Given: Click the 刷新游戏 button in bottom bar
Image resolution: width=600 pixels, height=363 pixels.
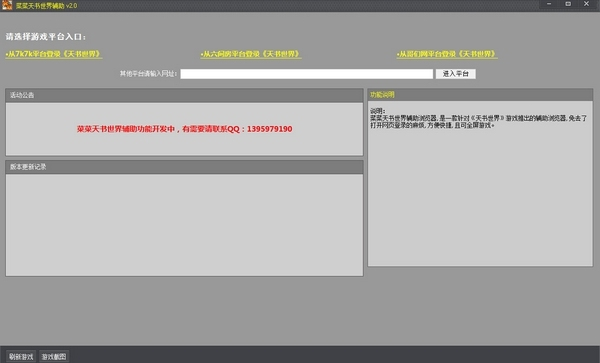Looking at the screenshot, I should click(21, 356).
